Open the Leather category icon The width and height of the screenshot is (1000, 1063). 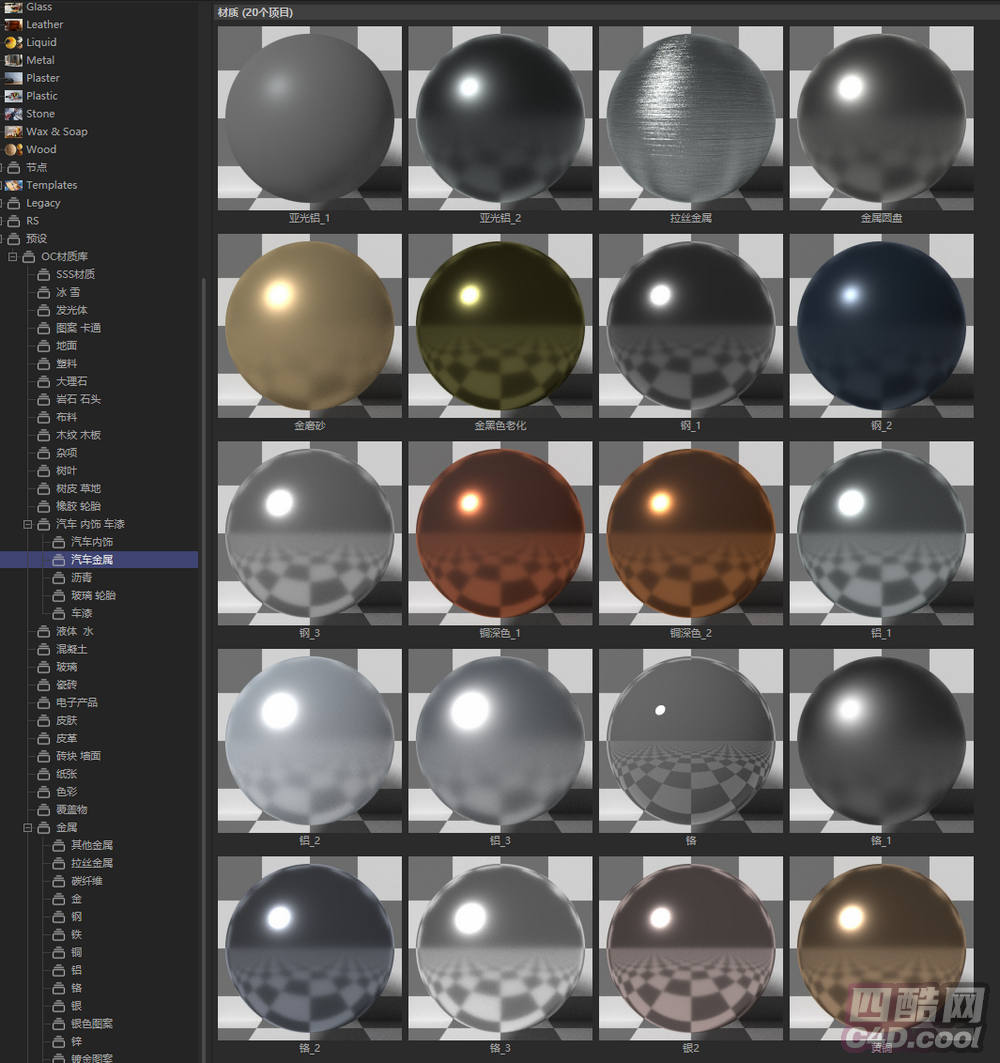coord(13,24)
